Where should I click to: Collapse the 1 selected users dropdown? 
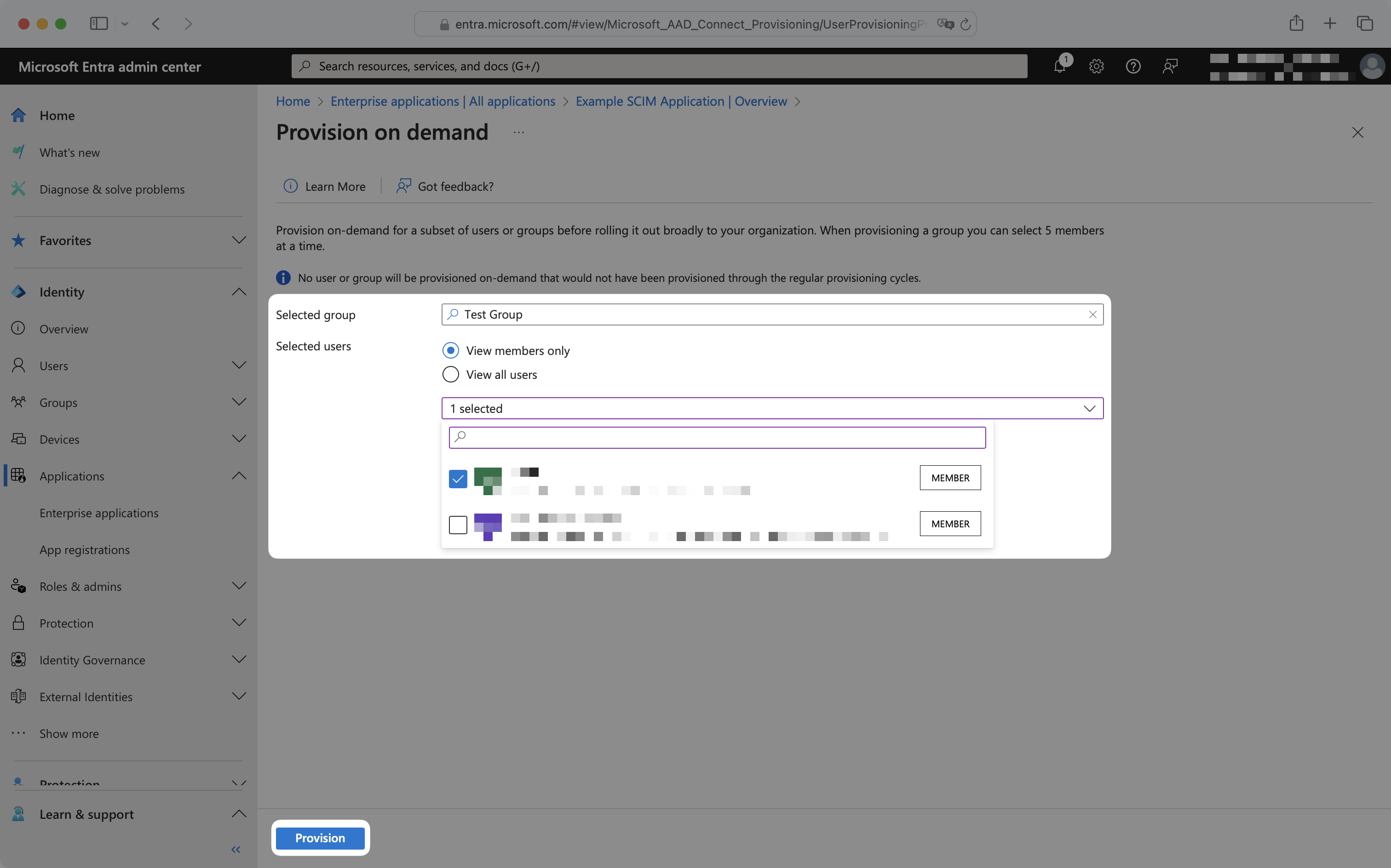1089,408
